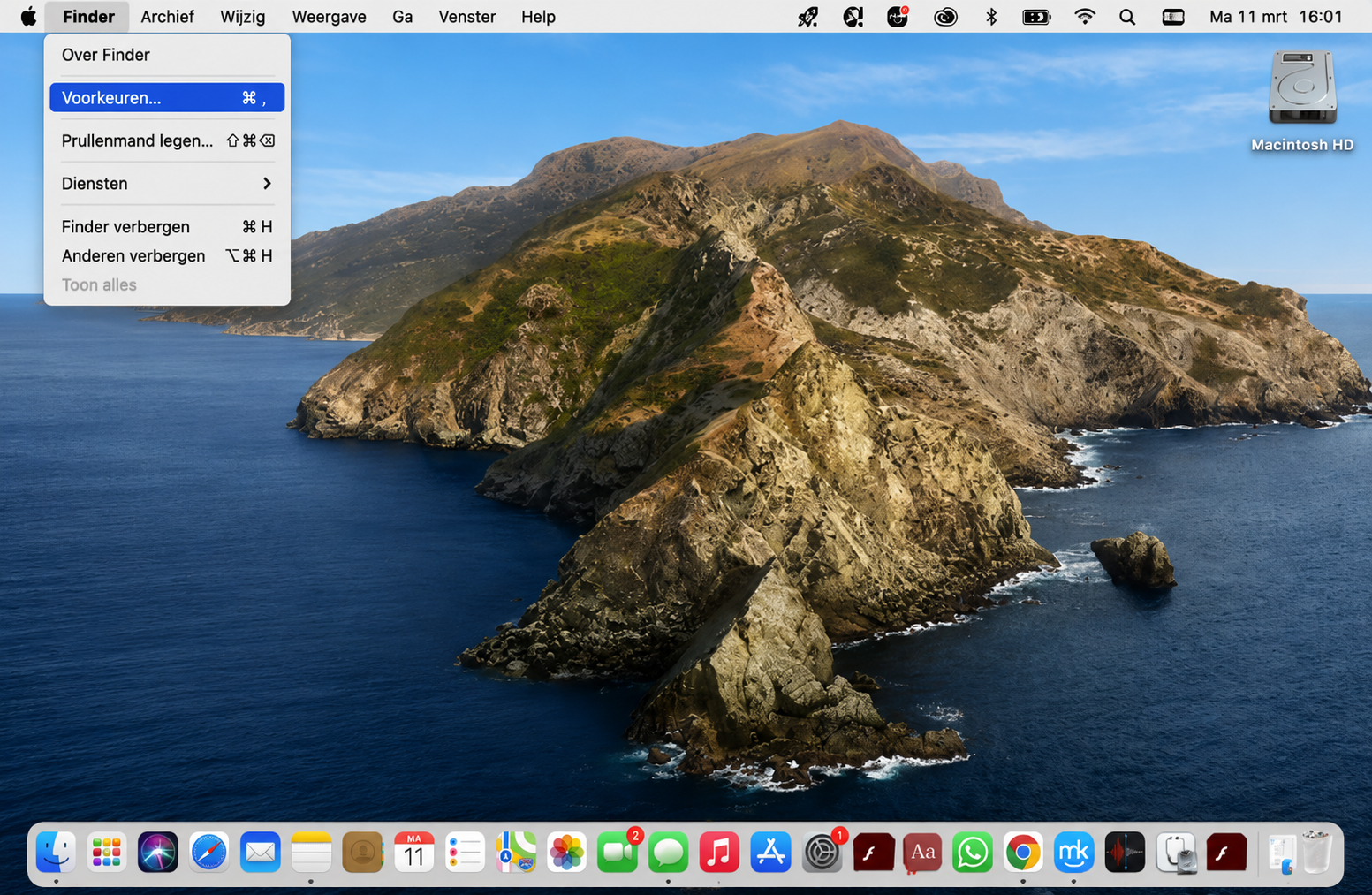Open the yellow Notes app icon
The height and width of the screenshot is (895, 1372).
[311, 853]
